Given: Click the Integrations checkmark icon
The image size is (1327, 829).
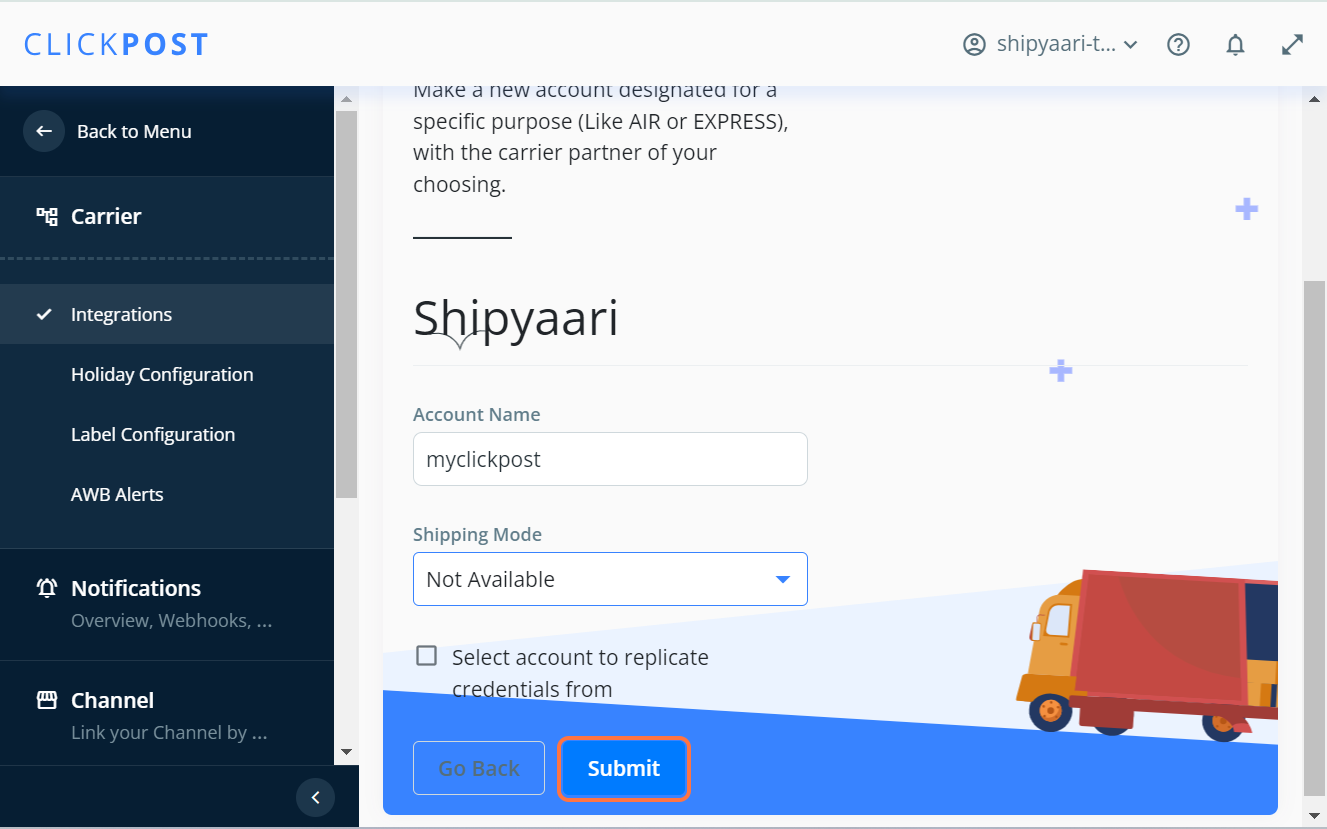Looking at the screenshot, I should tap(44, 314).
